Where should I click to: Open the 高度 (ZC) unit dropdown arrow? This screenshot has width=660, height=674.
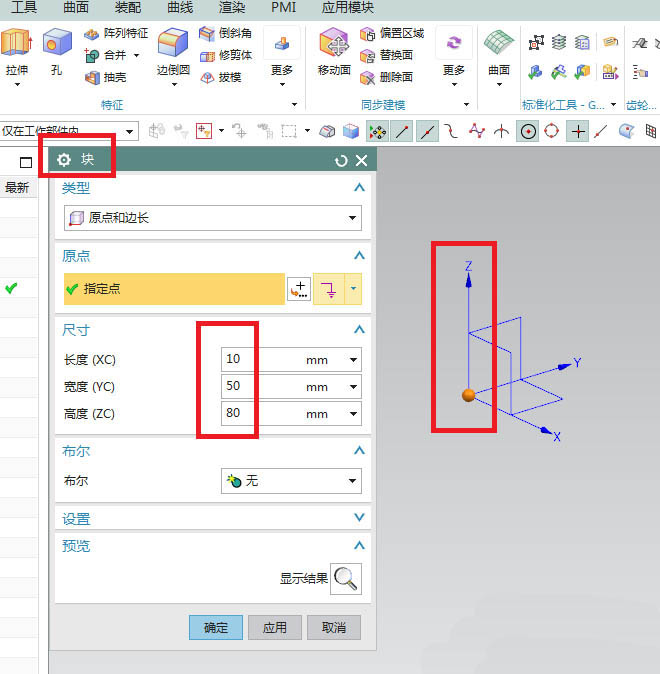[x=353, y=414]
